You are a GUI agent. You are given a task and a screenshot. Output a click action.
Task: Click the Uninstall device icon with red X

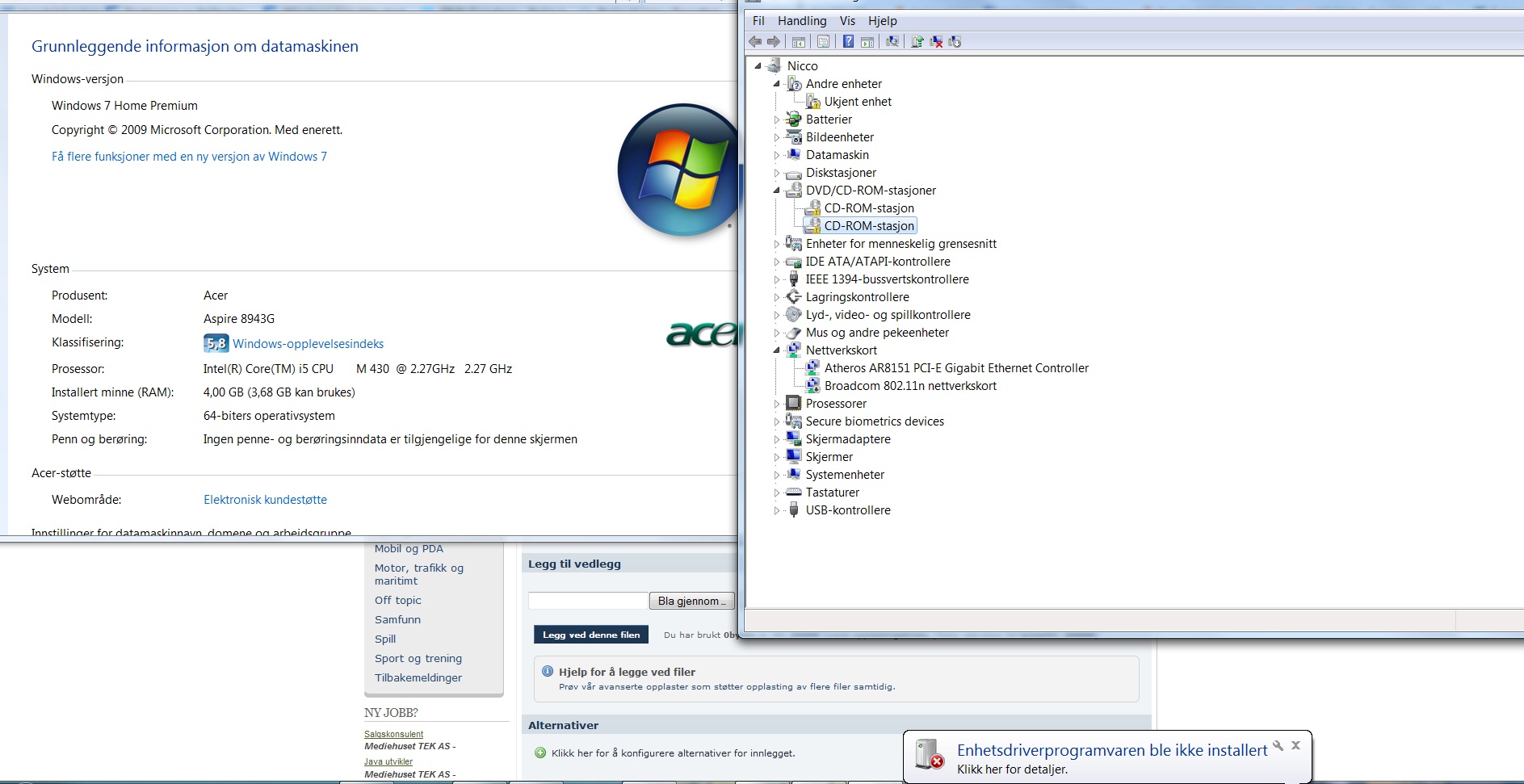click(x=936, y=41)
